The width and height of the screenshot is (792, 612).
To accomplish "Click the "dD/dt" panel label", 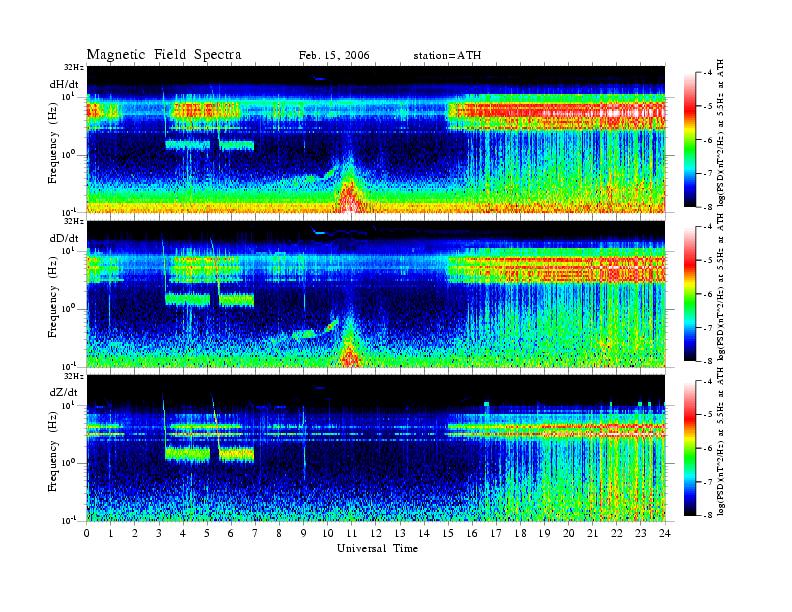I will 64,238.
